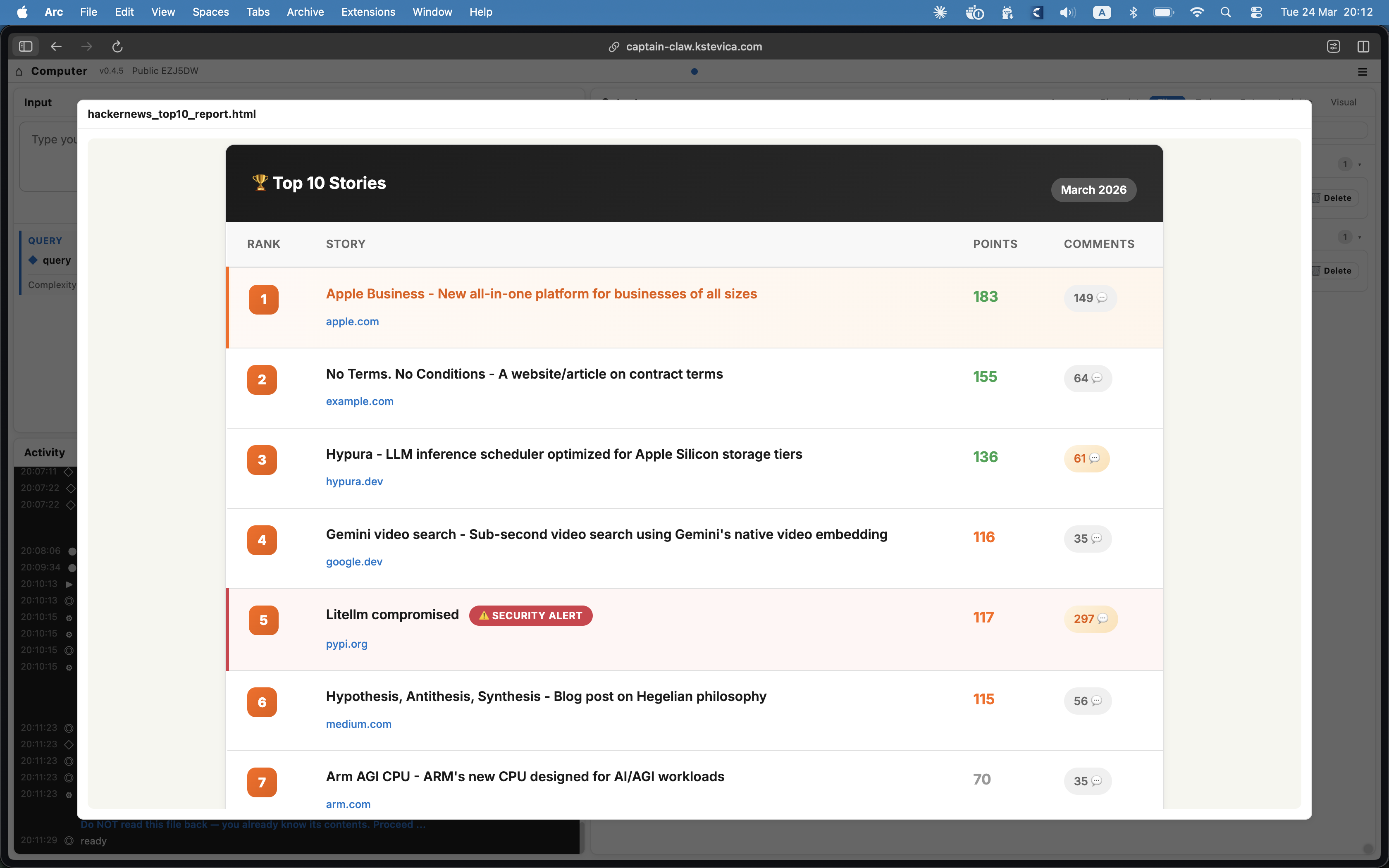1389x868 pixels.
Task: Open the Window menu
Action: click(432, 12)
